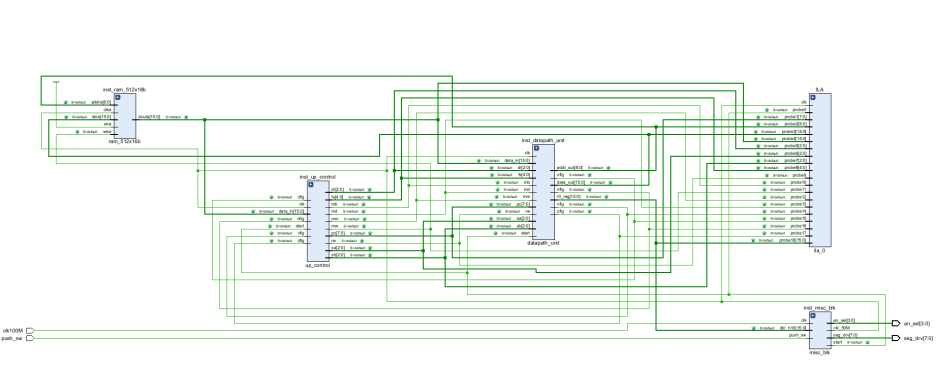Click debug icon beside datapath zflg output
This screenshot has width=936, height=372.
click(589, 211)
